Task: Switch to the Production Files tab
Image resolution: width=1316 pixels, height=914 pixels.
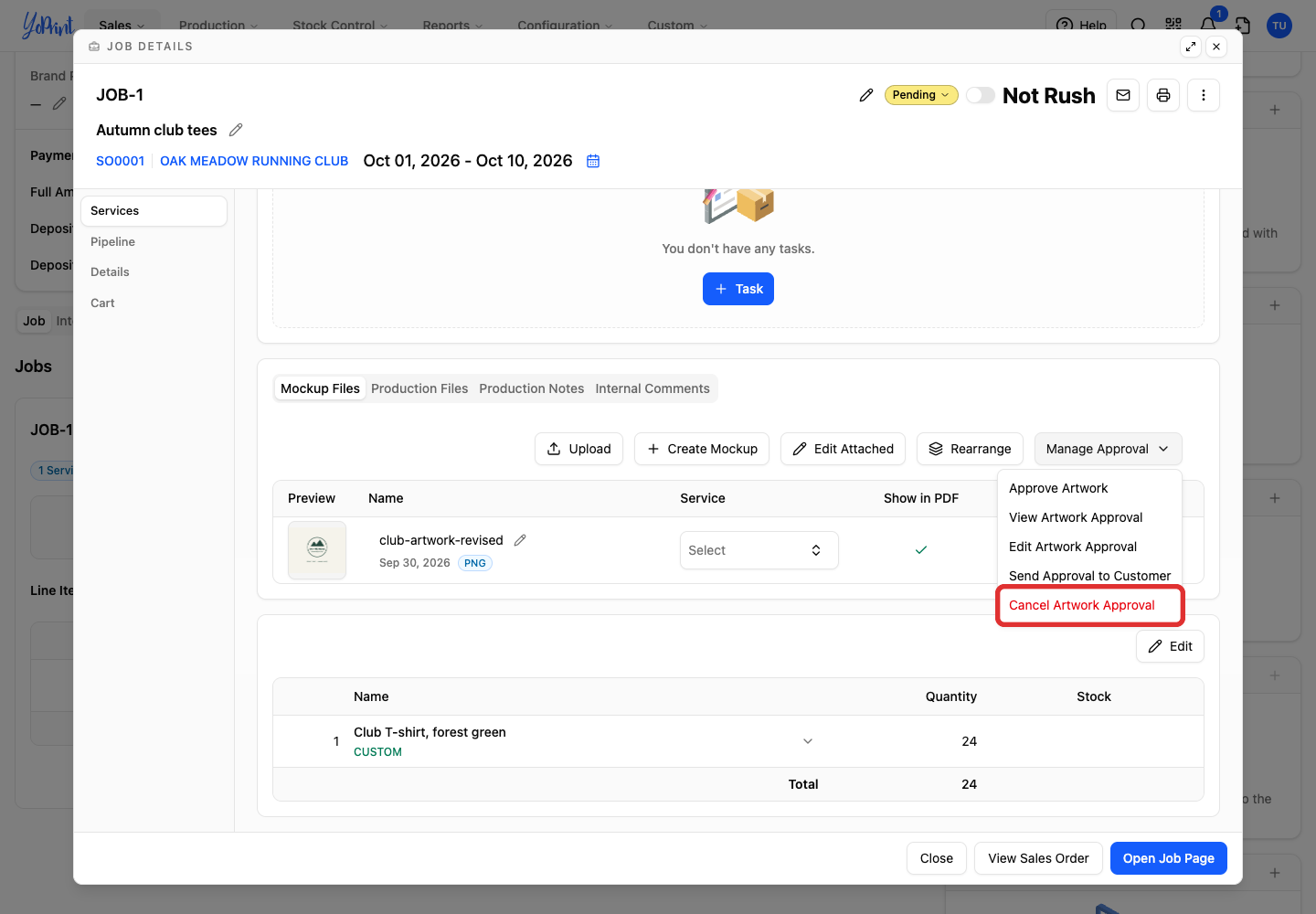Action: (x=419, y=388)
